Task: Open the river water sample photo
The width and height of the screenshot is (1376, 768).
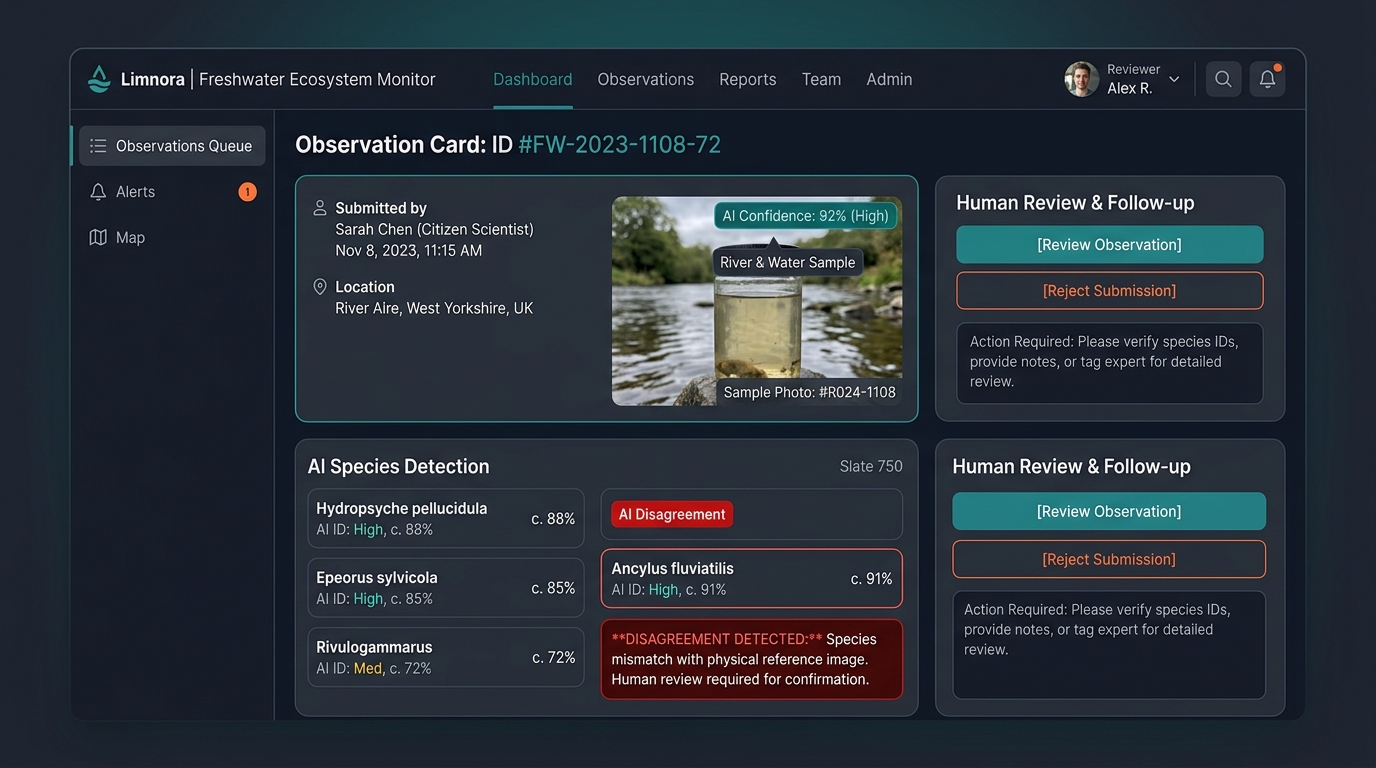Action: pyautogui.click(x=757, y=301)
